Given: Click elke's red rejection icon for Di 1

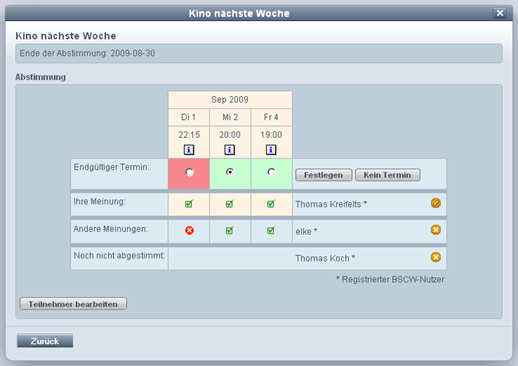Looking at the screenshot, I should tap(189, 230).
